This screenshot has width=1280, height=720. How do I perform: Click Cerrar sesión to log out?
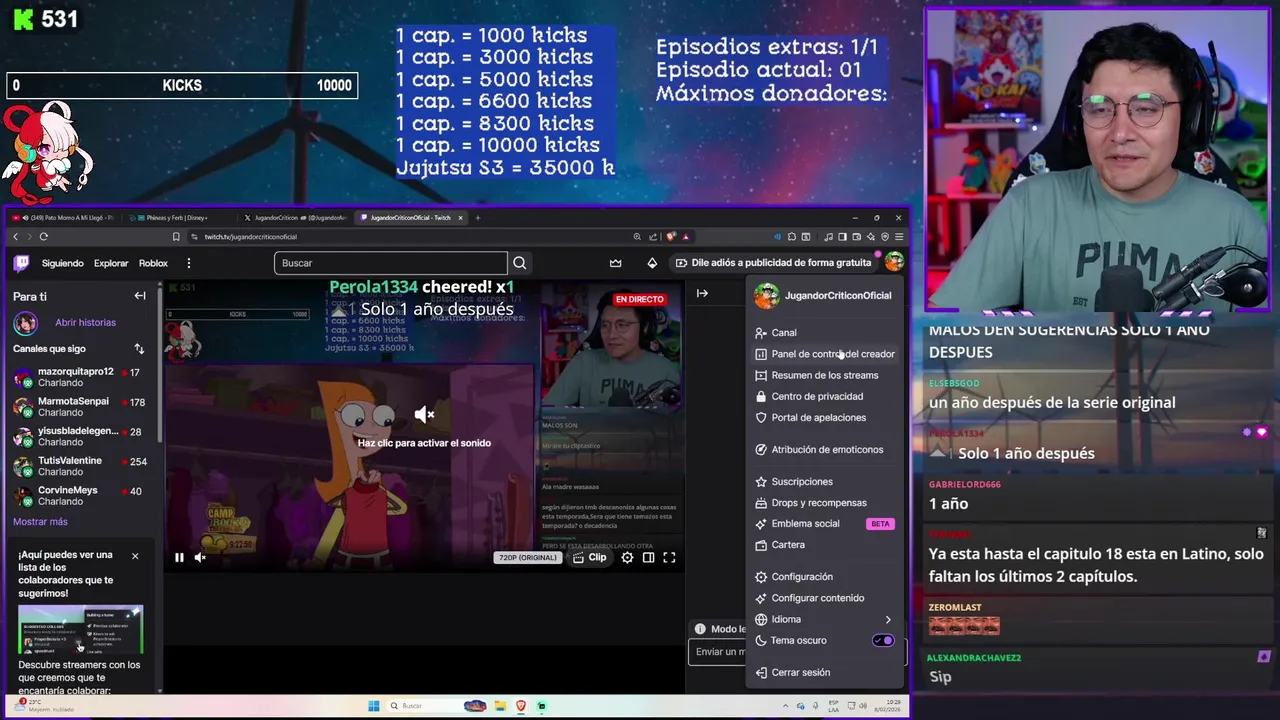826,673
